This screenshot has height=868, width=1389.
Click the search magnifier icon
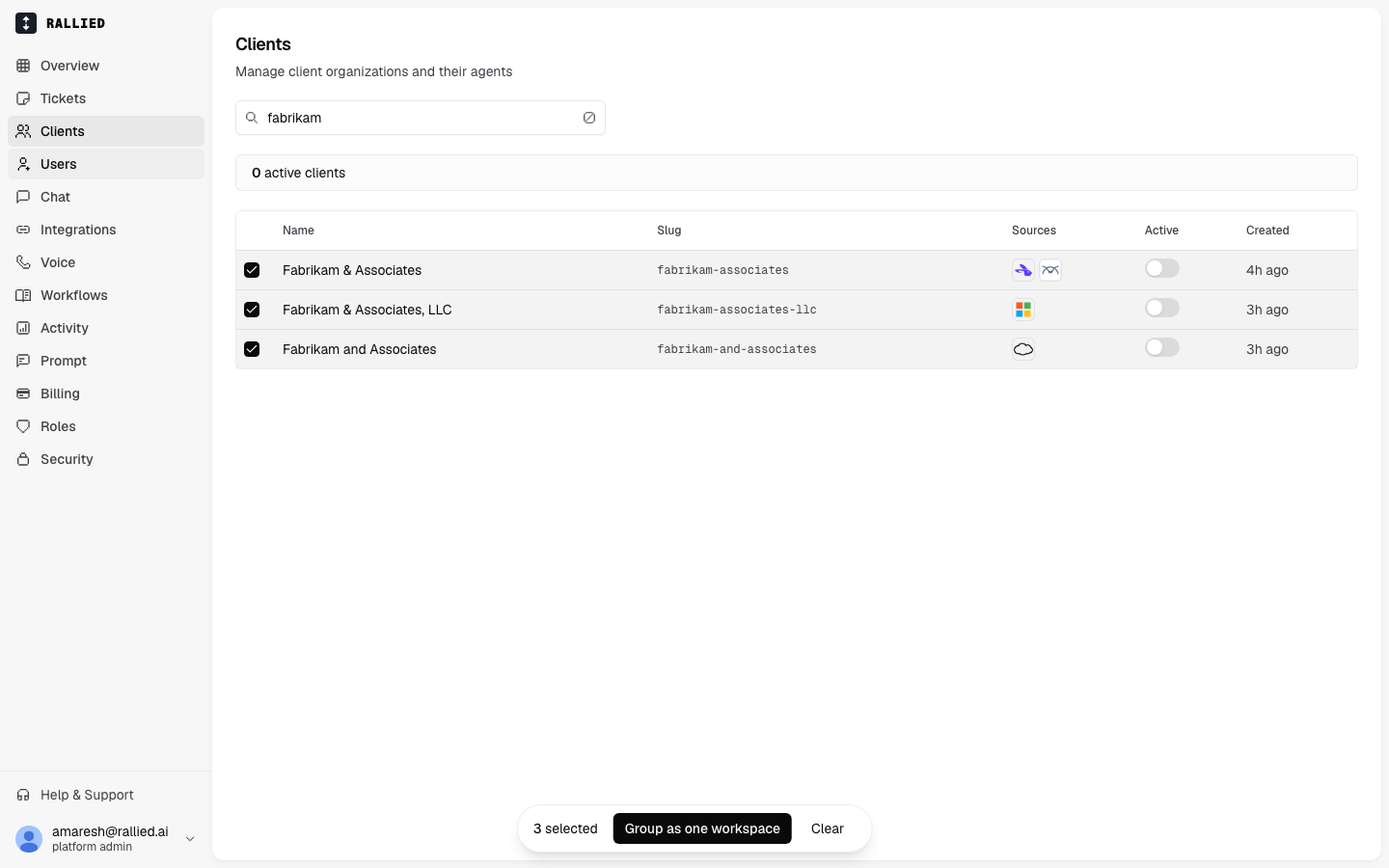[252, 118]
